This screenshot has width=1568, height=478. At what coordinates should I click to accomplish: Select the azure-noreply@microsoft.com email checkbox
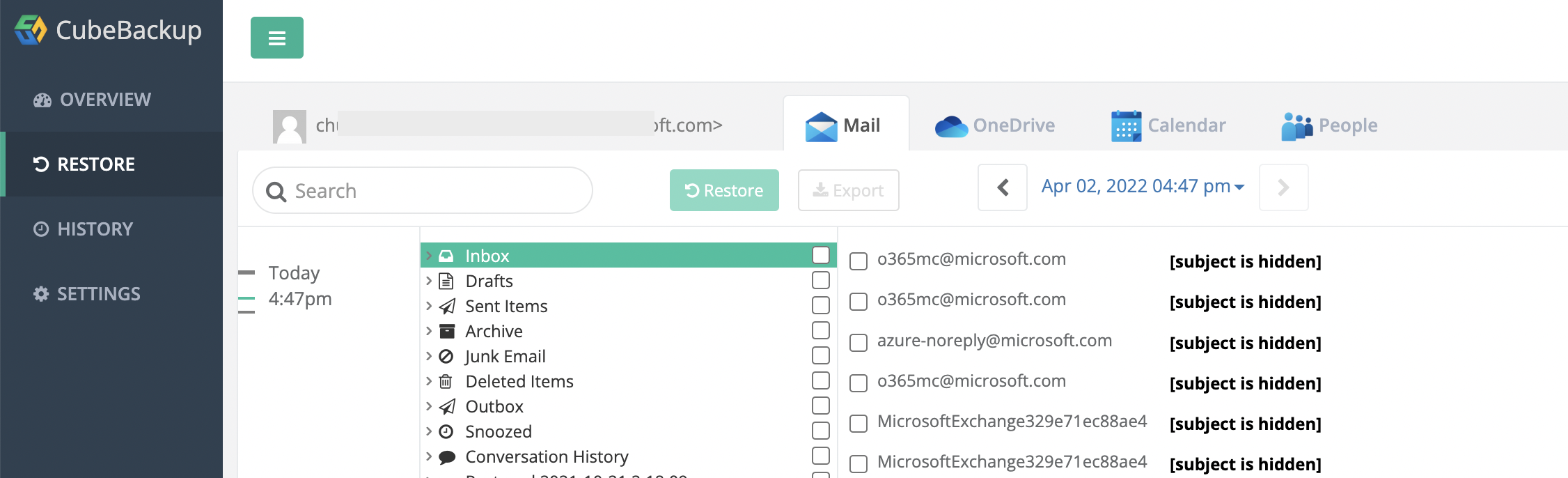tap(859, 342)
